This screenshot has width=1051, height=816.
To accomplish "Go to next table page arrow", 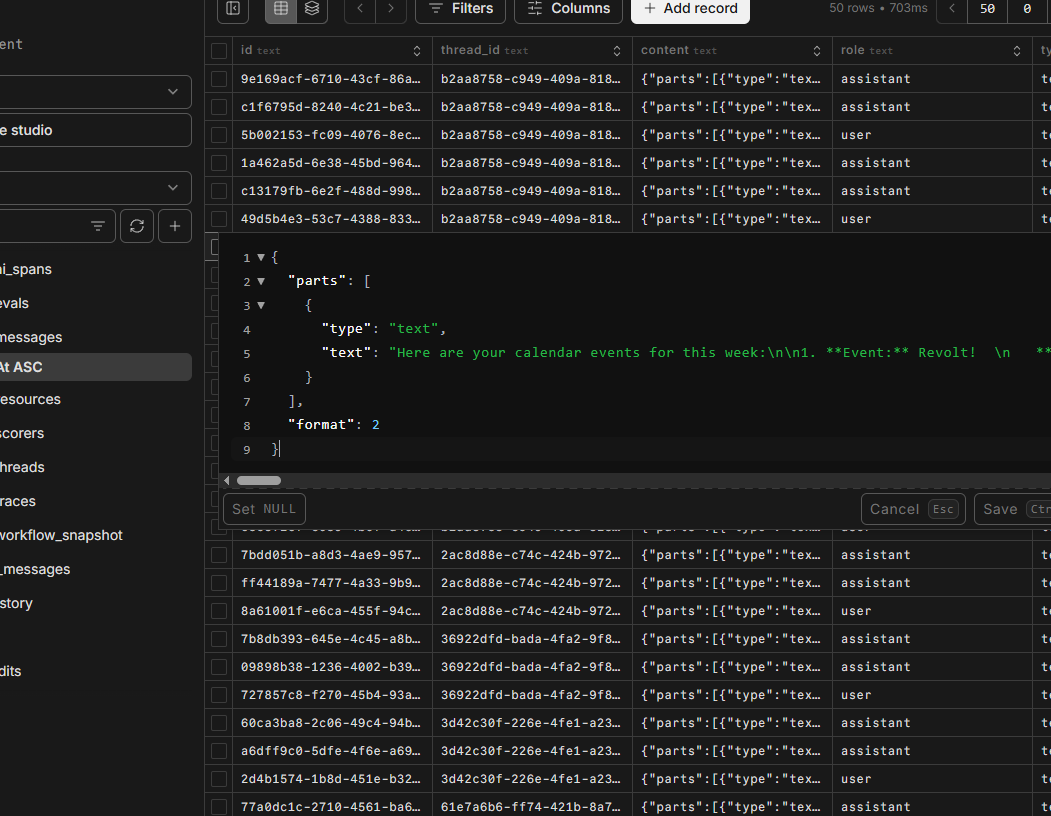I will pos(390,9).
